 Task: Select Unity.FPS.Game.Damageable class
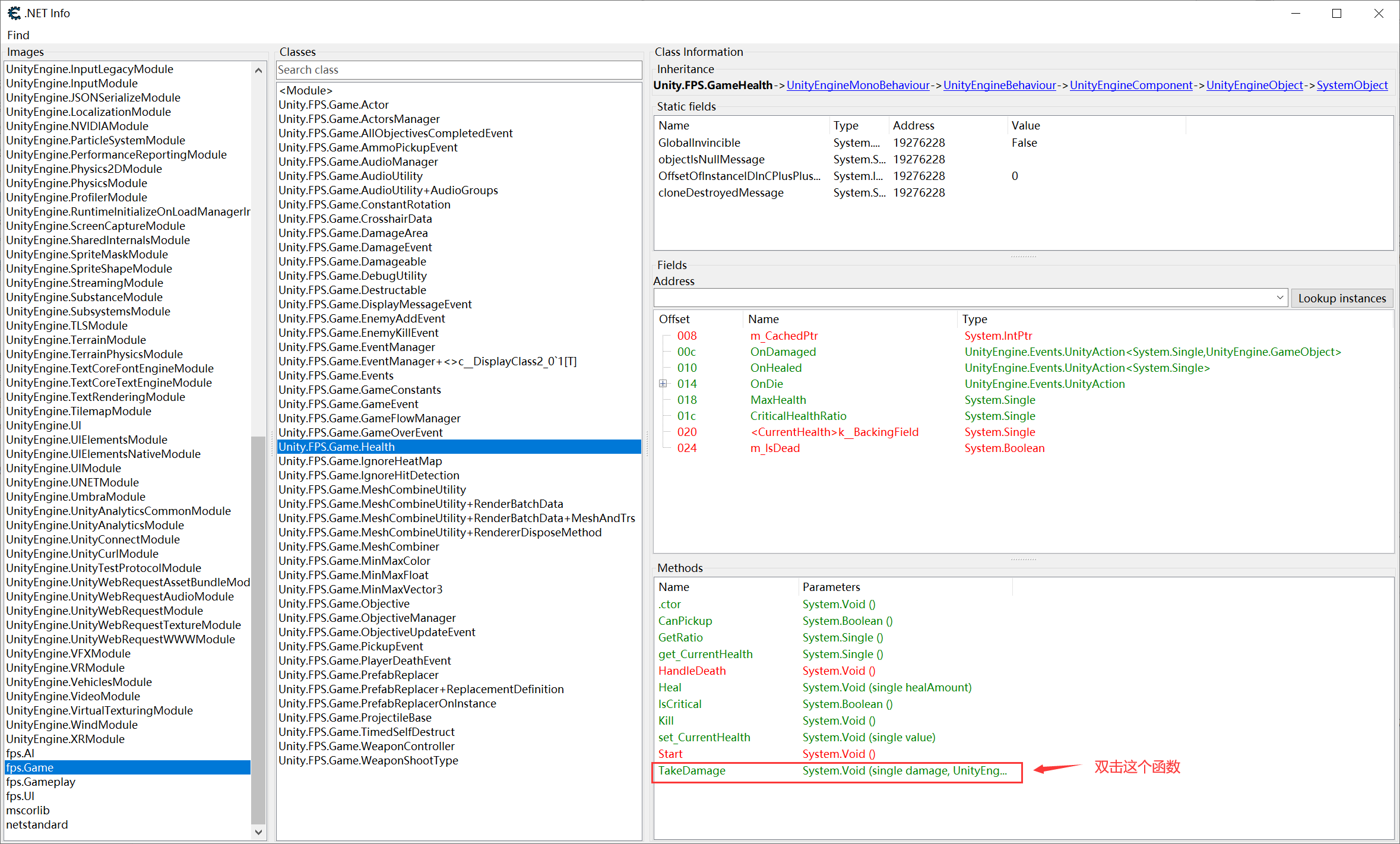[352, 261]
